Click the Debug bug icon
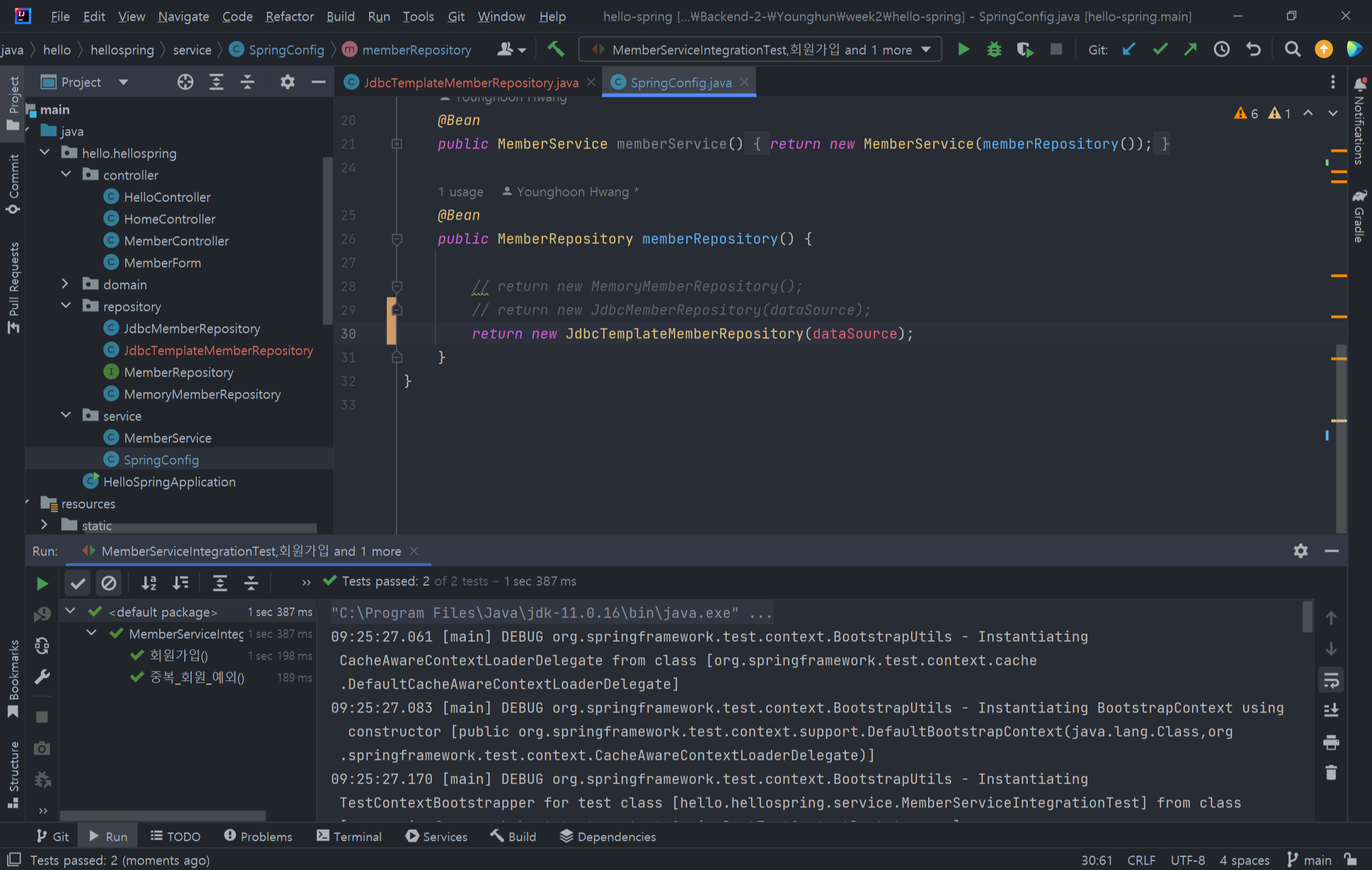This screenshot has width=1372, height=870. [994, 49]
